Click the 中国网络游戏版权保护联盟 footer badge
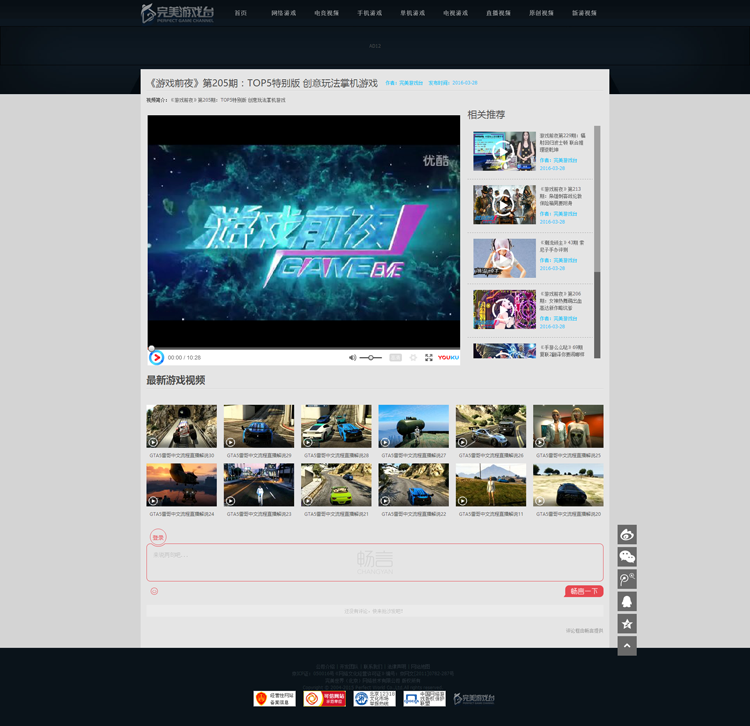750x726 pixels. (424, 699)
